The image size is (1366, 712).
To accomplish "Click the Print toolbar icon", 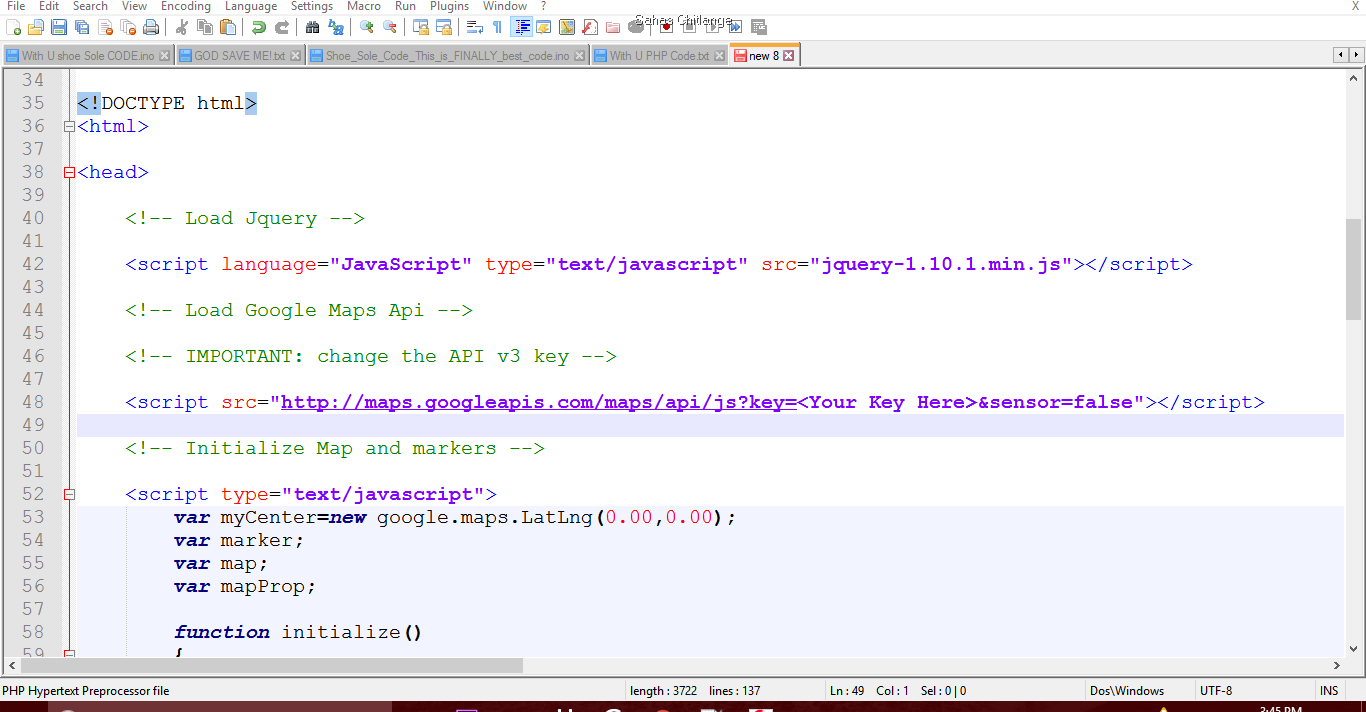I will click(150, 27).
